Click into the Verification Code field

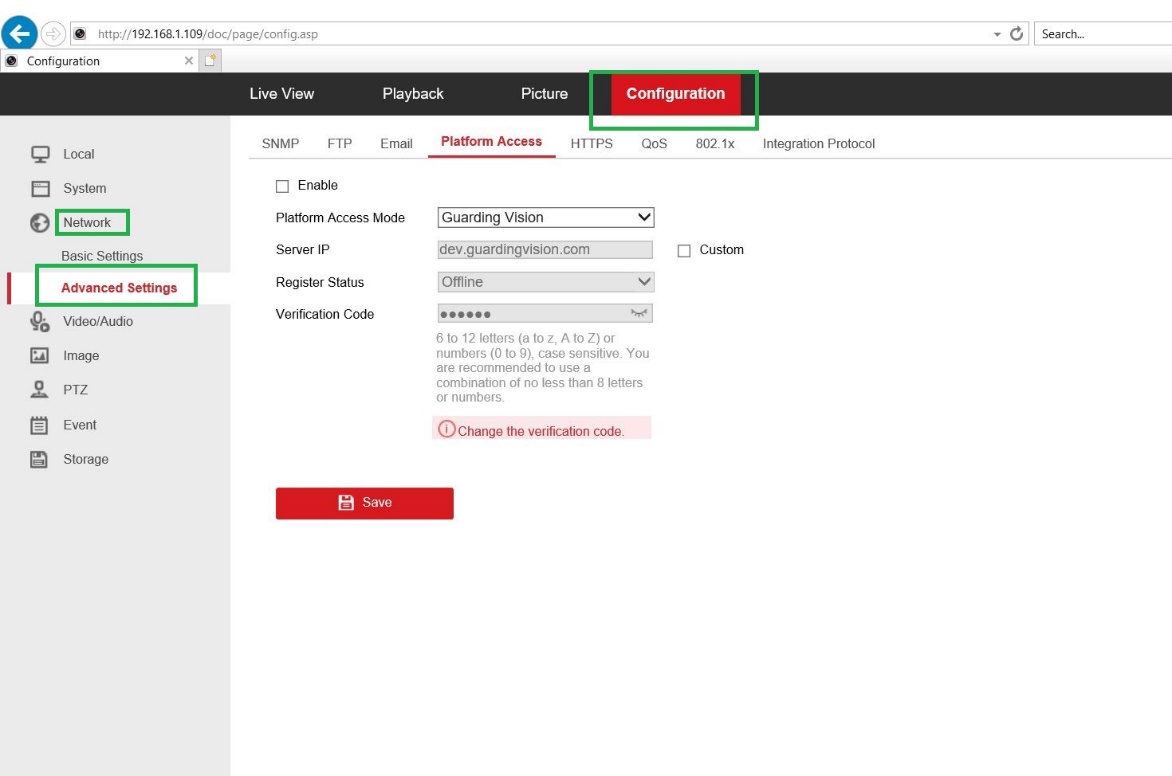[545, 313]
